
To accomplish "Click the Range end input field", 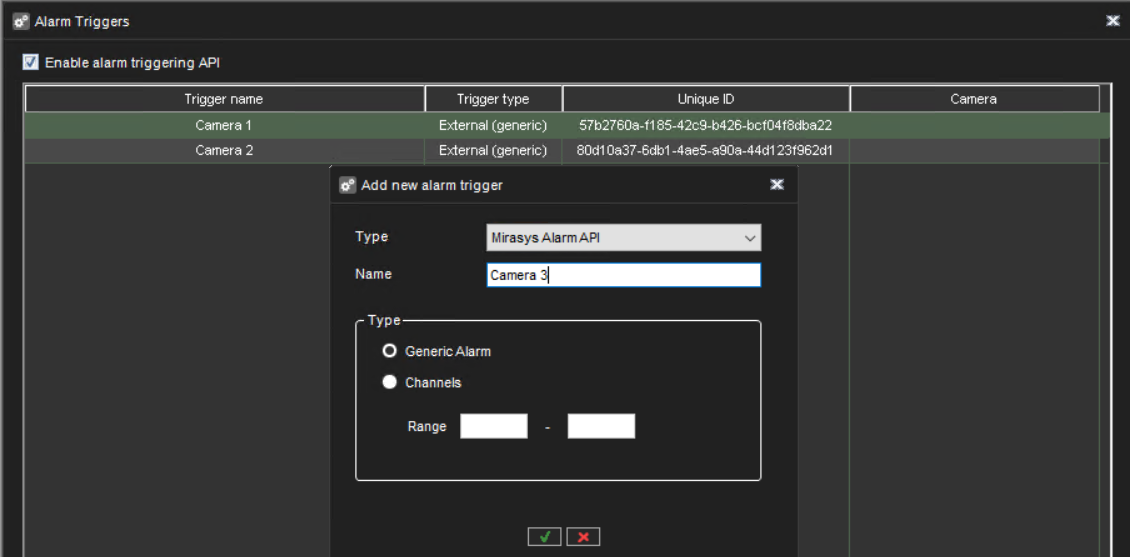I will pyautogui.click(x=601, y=426).
